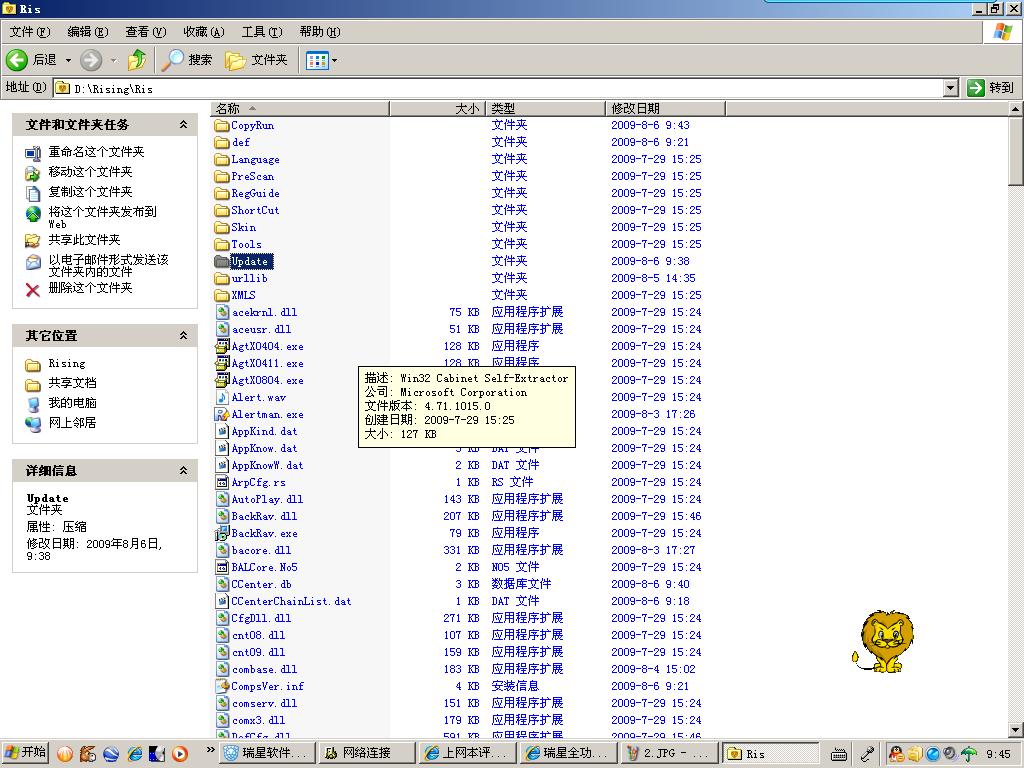Click the 网上邻居 network icon
Image resolution: width=1024 pixels, height=768 pixels.
[33, 424]
